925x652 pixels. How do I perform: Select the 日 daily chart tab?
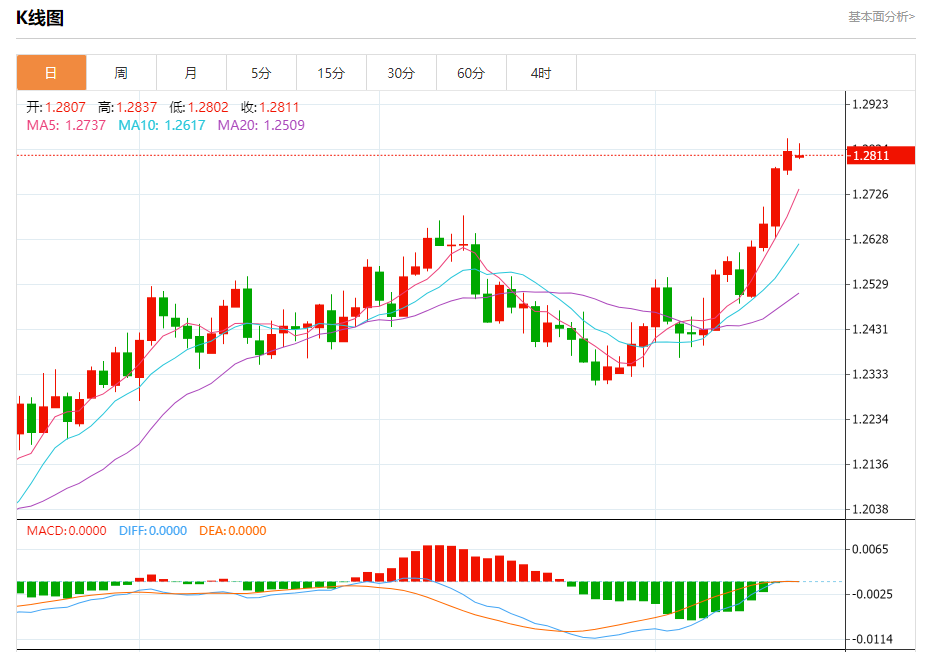coord(51,73)
